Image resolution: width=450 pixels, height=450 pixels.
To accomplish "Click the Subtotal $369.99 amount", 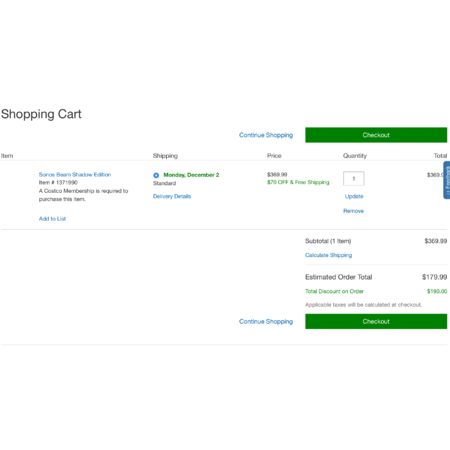I will tap(436, 241).
